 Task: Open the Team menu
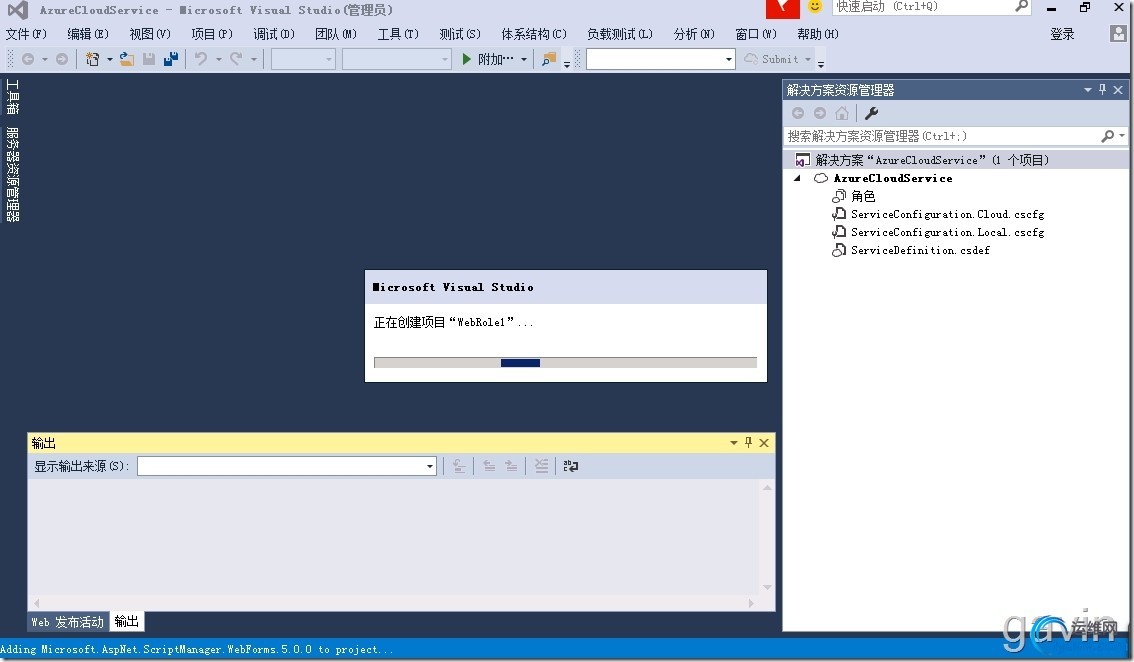[x=336, y=34]
